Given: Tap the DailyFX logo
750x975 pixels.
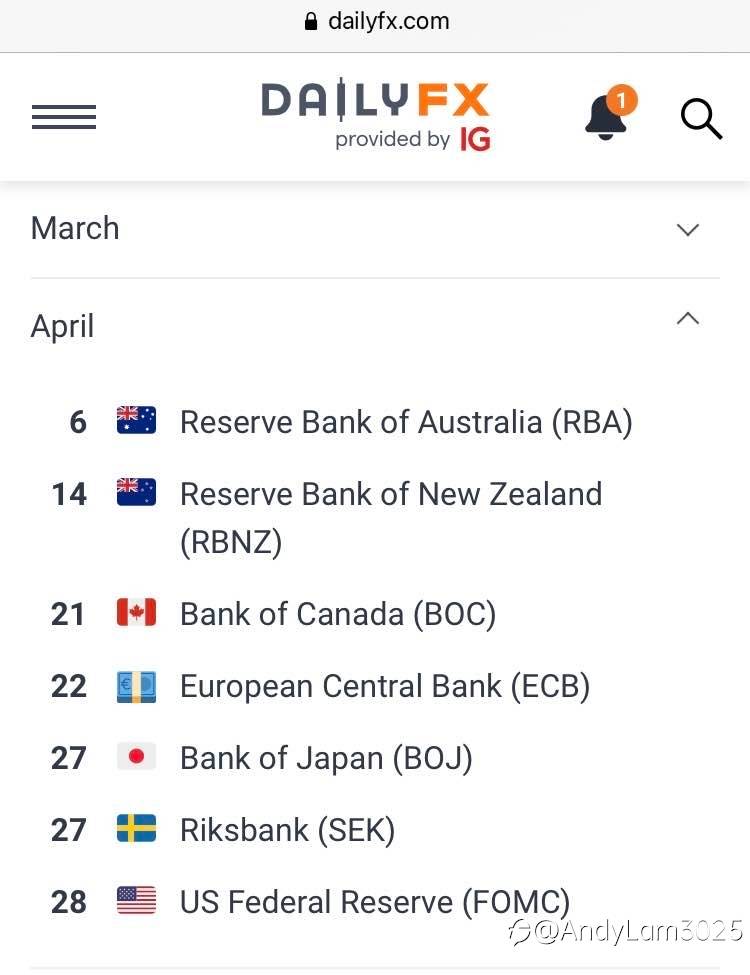Looking at the screenshot, I should (x=375, y=115).
